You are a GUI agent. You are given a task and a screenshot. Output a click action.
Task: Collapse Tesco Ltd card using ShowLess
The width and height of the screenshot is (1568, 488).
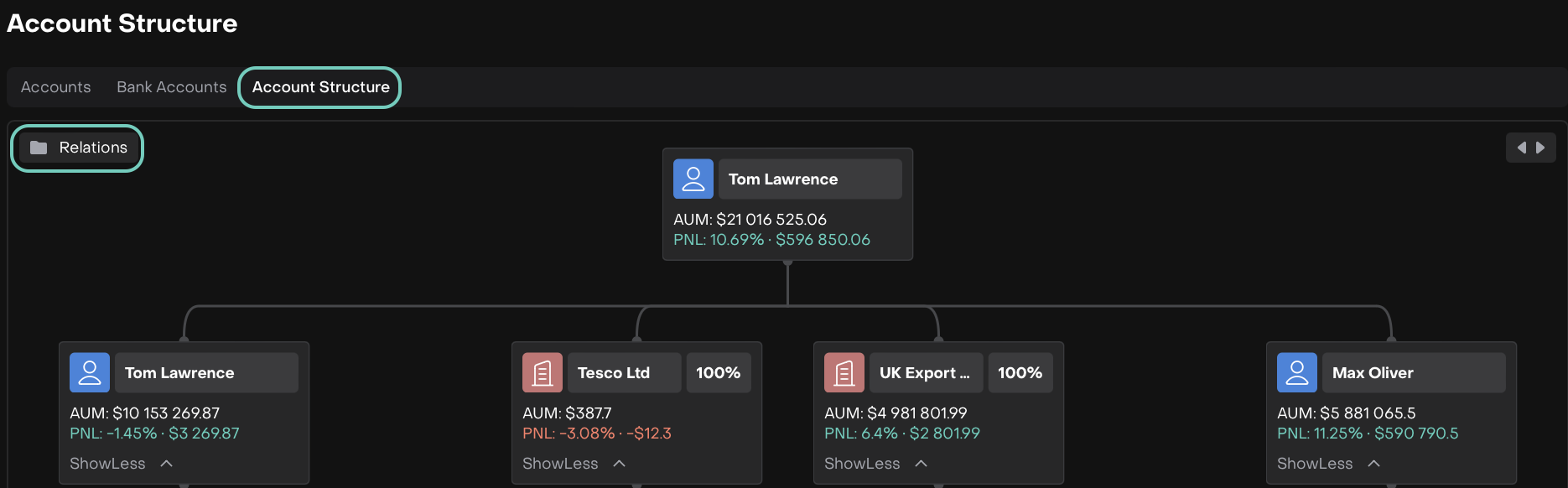pyautogui.click(x=574, y=464)
